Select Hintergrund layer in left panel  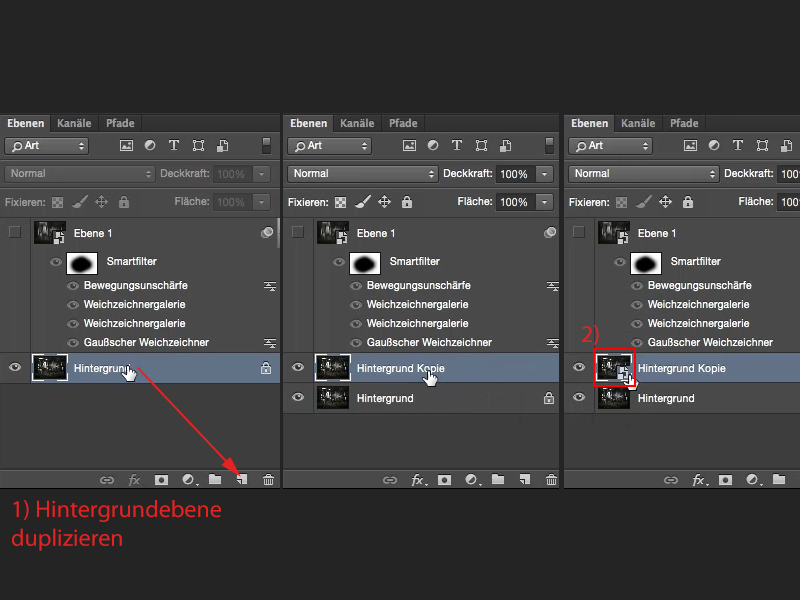(x=140, y=368)
